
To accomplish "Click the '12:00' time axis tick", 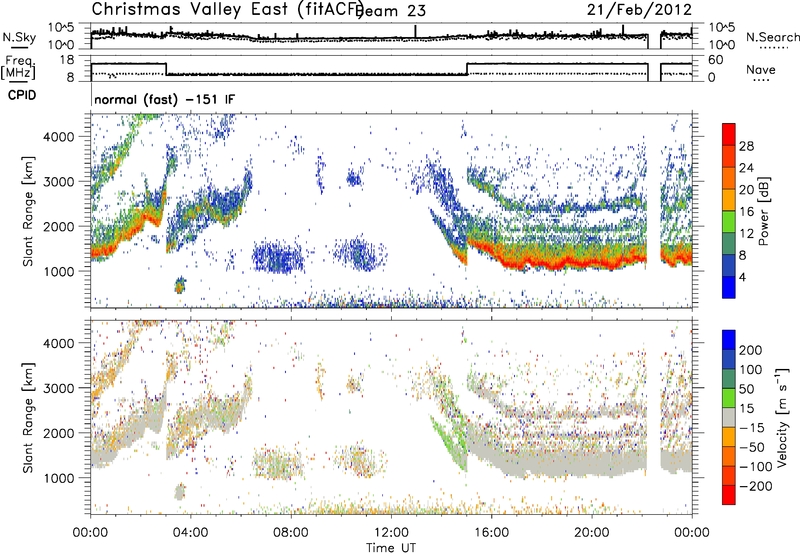I will (x=391, y=533).
